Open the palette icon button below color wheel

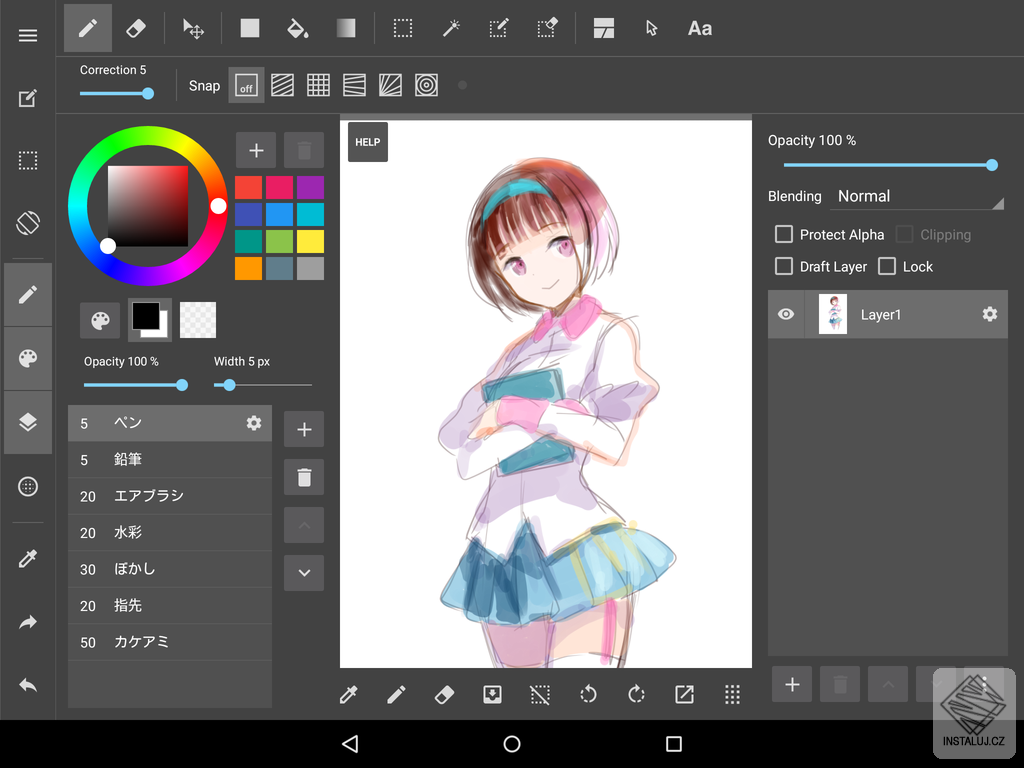pos(100,321)
